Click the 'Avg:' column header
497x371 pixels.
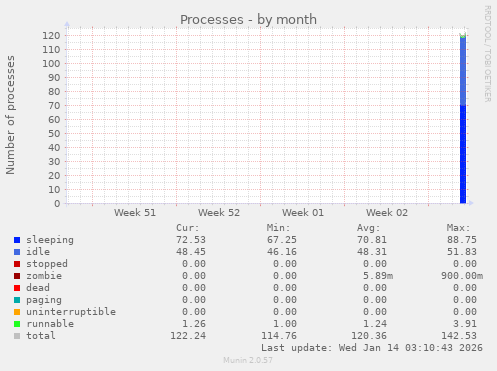tap(369, 228)
